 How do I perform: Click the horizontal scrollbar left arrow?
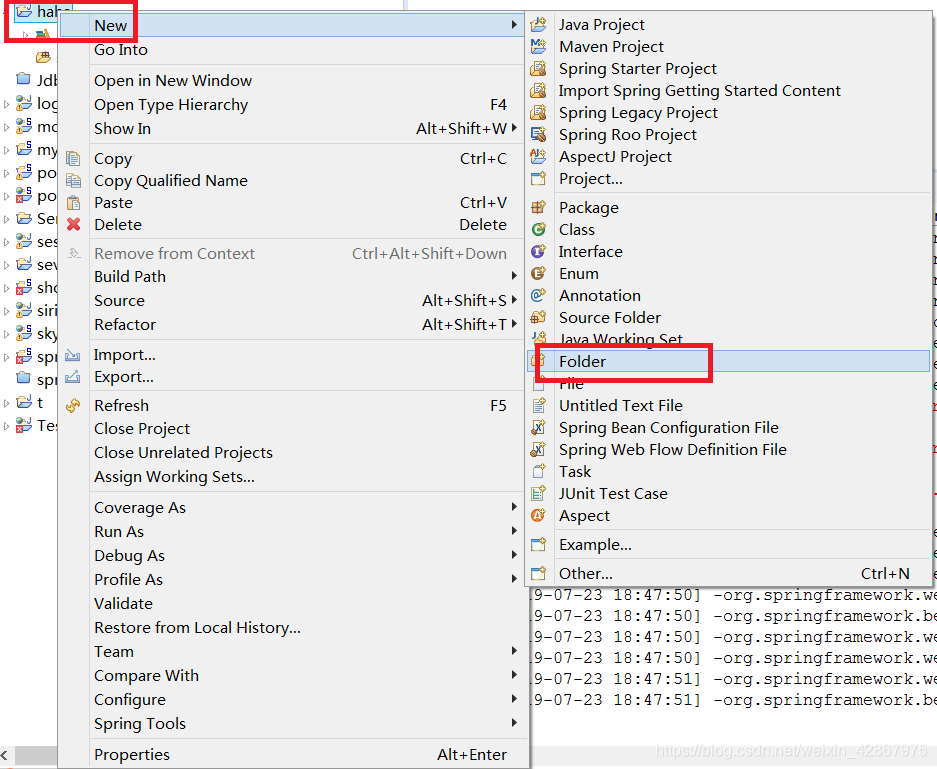[x=5, y=755]
